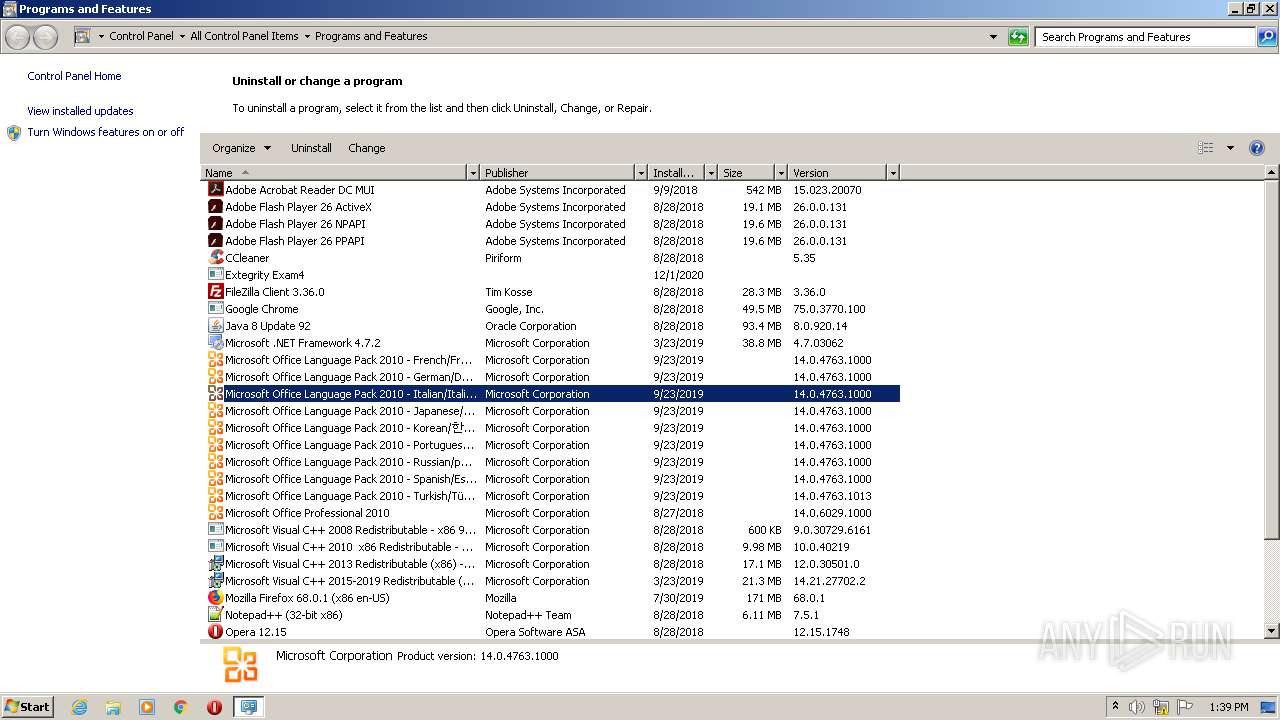Click the Adobe Flash Player 26 PPAPI icon
1280x720 pixels.
[215, 241]
